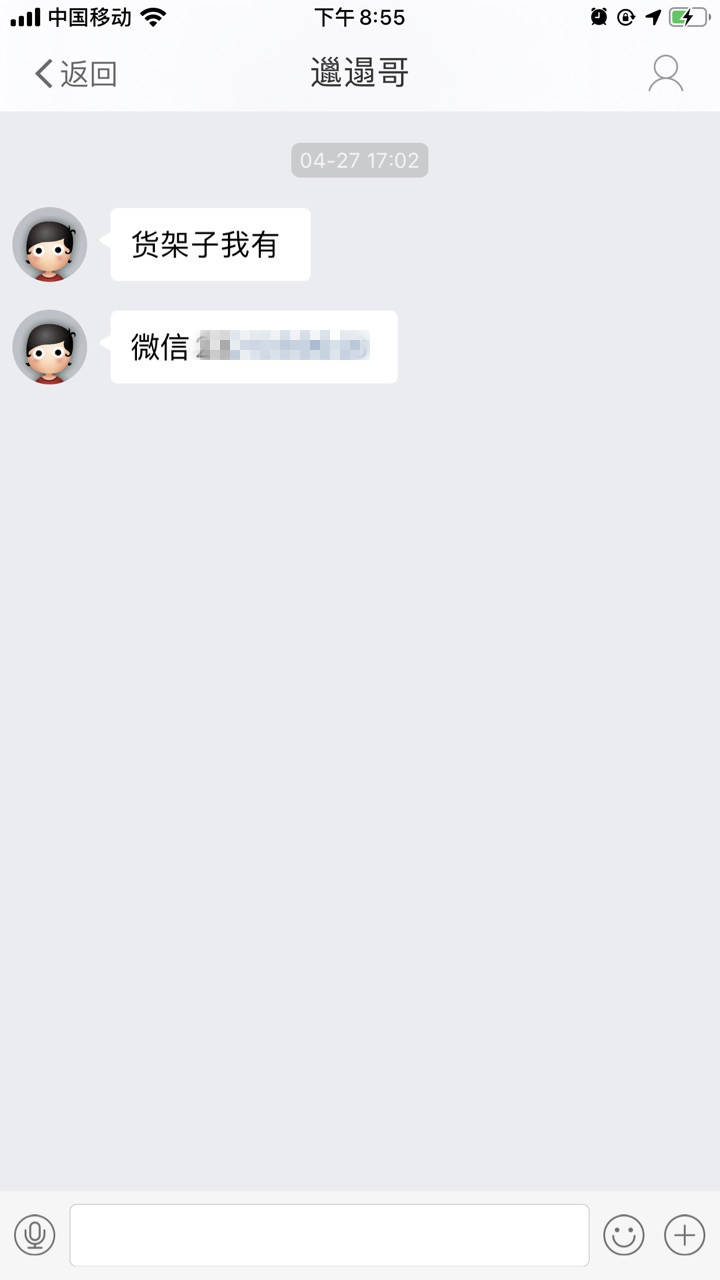This screenshot has width=720, height=1280.
Task: Select the 微信 message bubble
Action: 252,347
